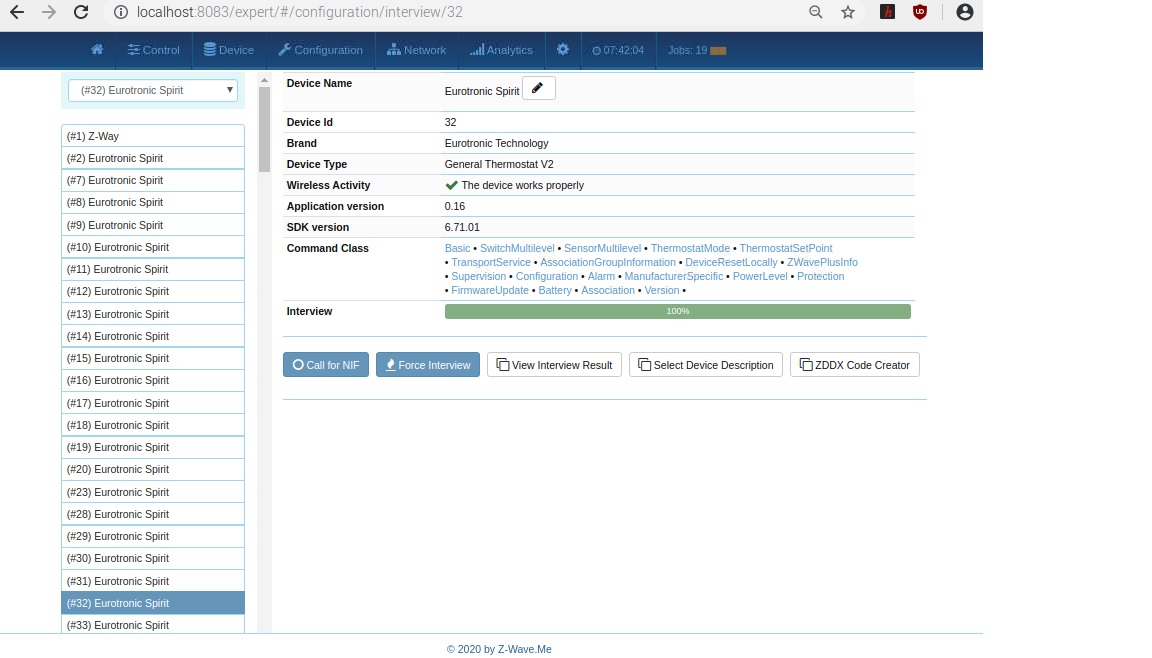The image size is (1152, 658).
Task: Open the Device menu
Action: coord(228,50)
